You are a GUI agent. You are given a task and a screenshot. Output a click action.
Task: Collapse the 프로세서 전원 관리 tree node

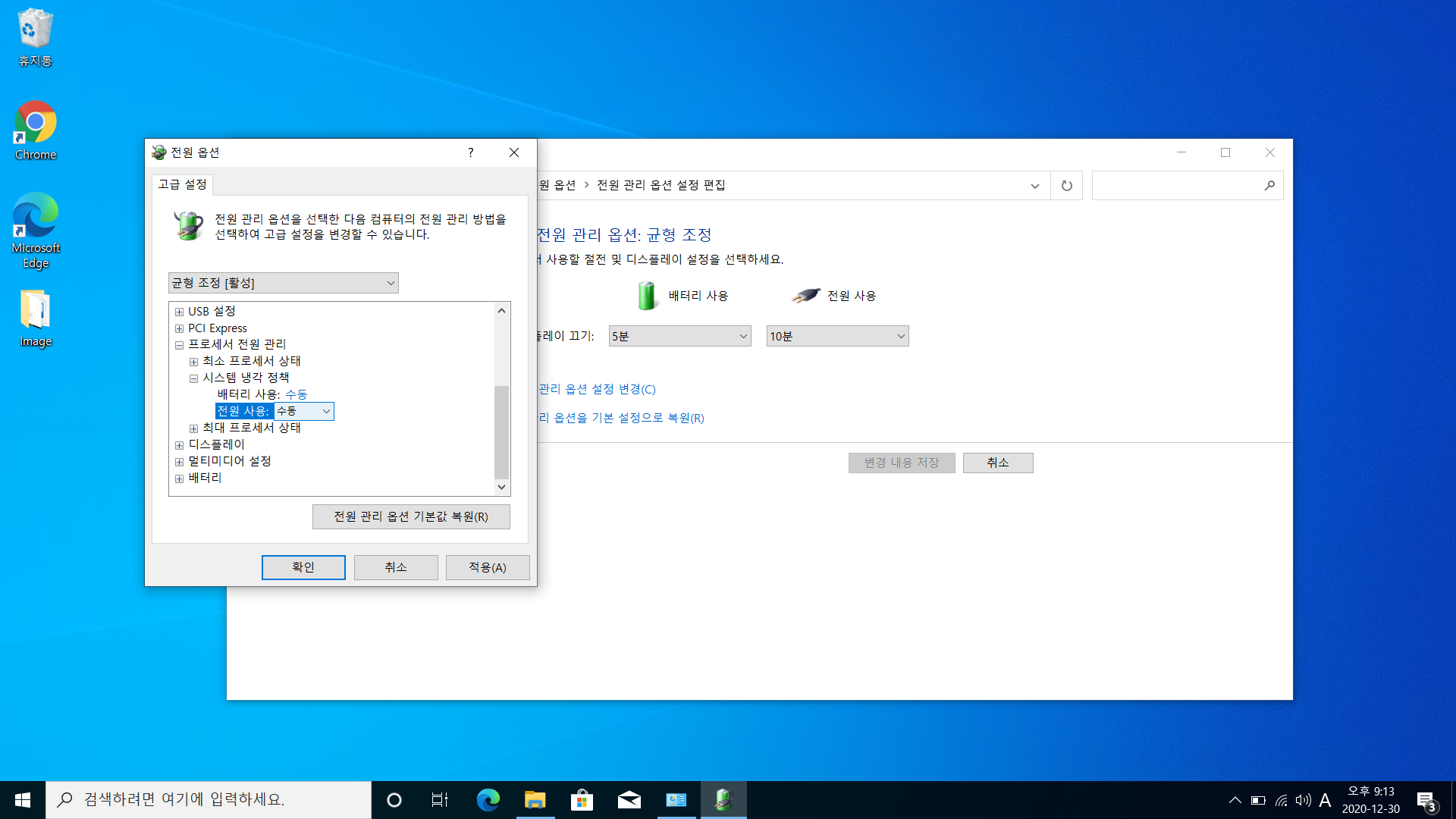pos(179,345)
